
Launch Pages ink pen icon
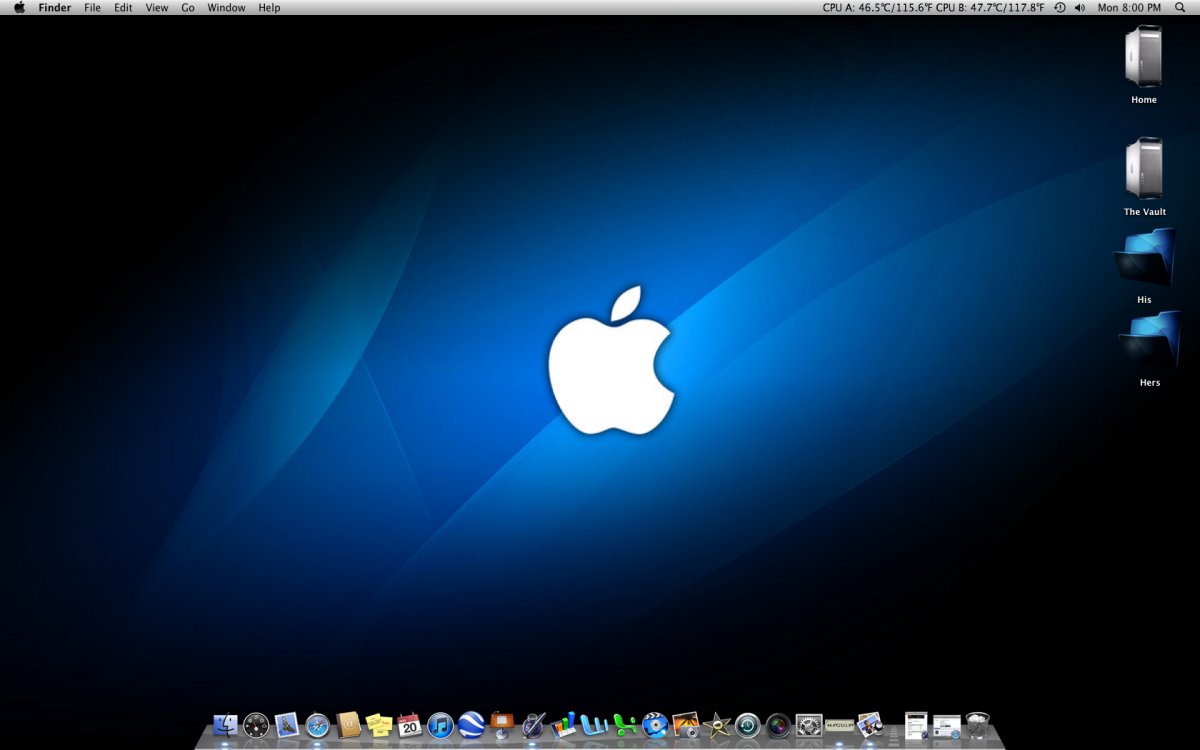click(533, 725)
